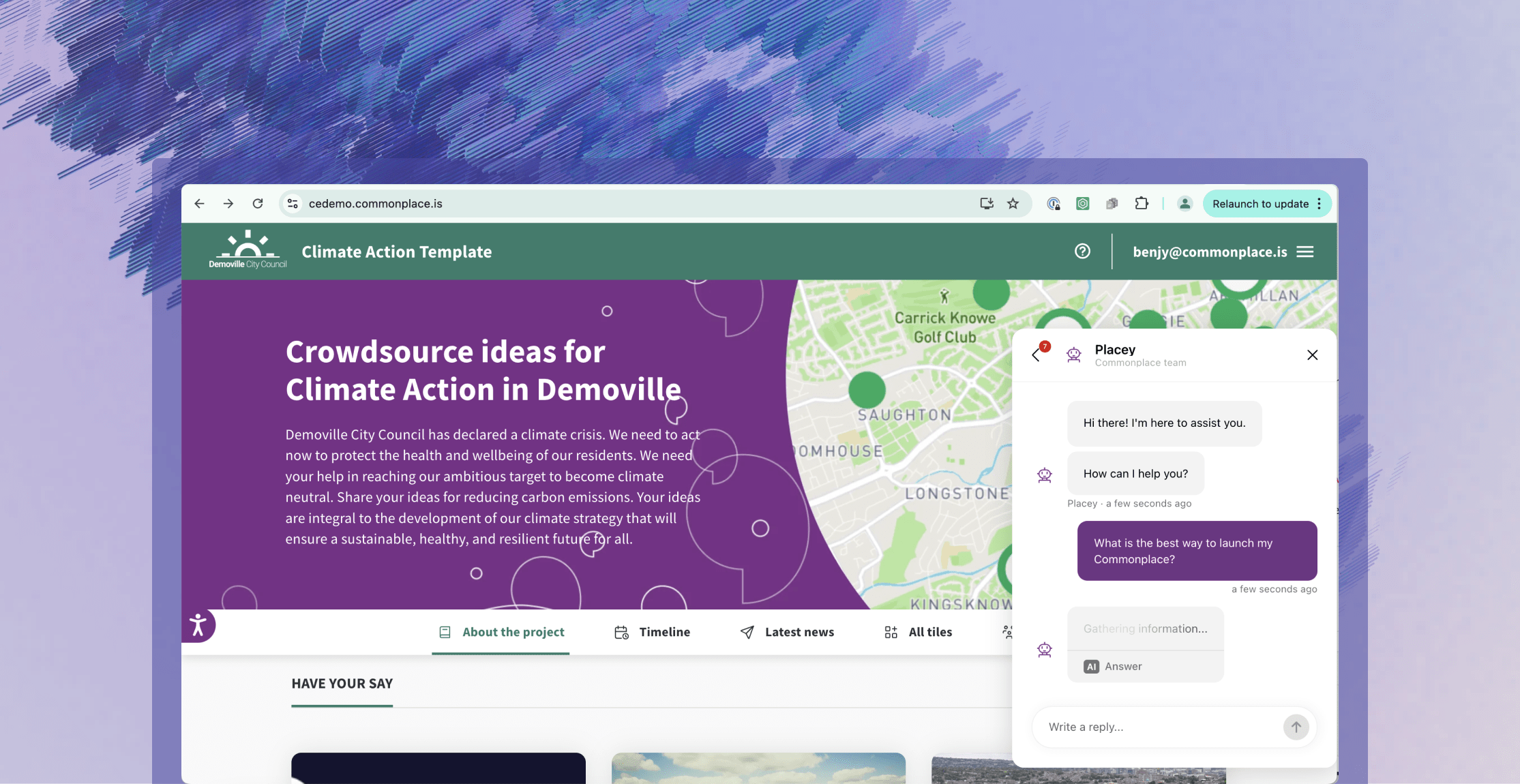Viewport: 1520px width, 784px height.
Task: Click the Placey bot avatar in chat header
Action: [x=1074, y=355]
